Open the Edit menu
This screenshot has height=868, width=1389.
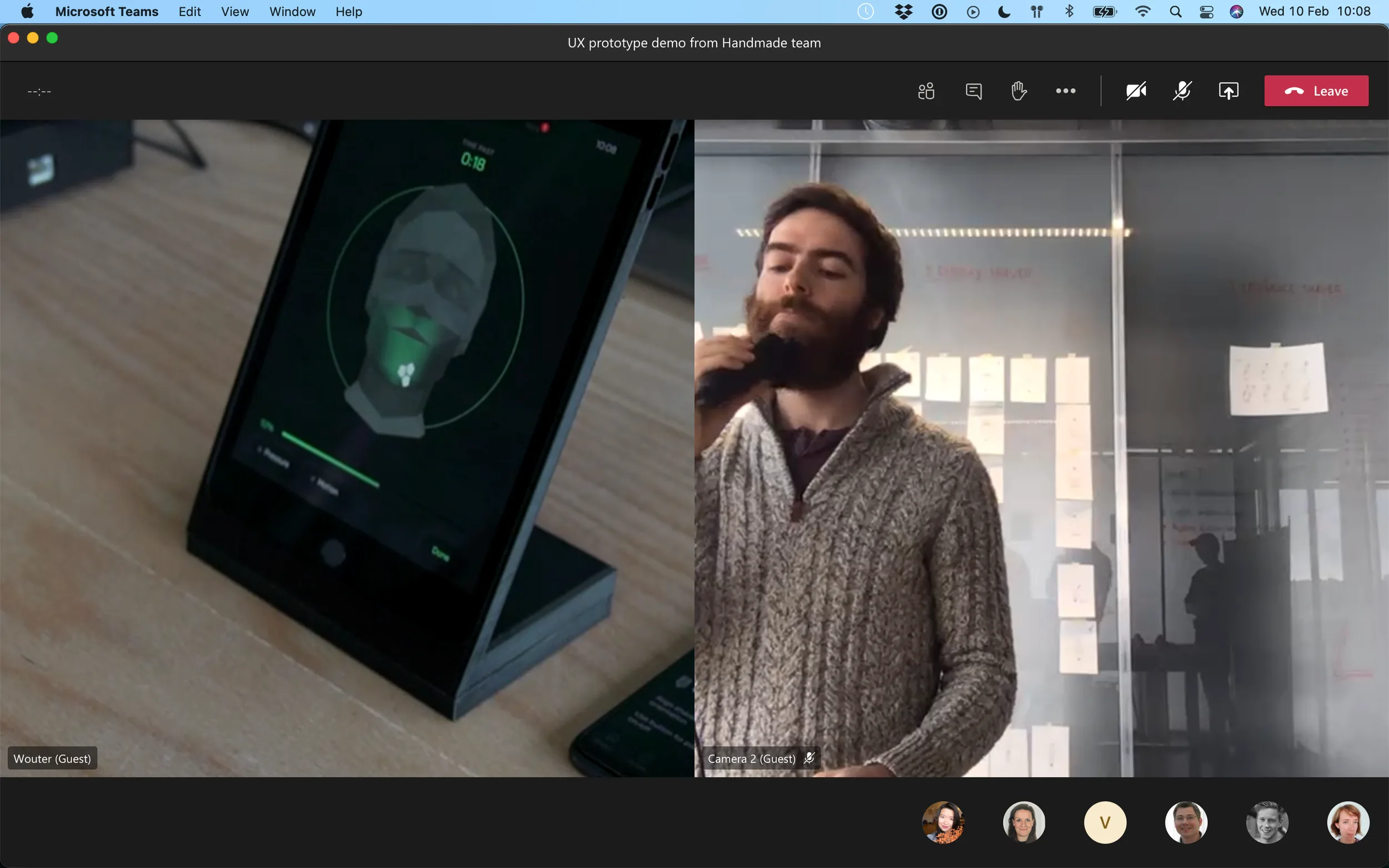[189, 12]
